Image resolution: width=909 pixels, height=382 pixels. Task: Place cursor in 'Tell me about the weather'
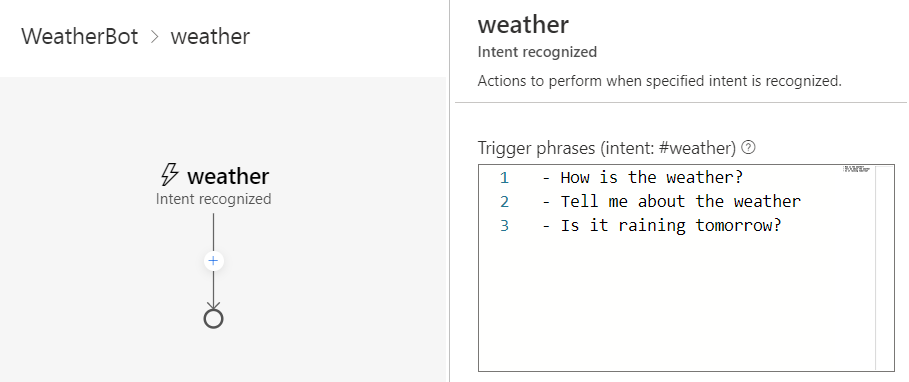tap(671, 202)
